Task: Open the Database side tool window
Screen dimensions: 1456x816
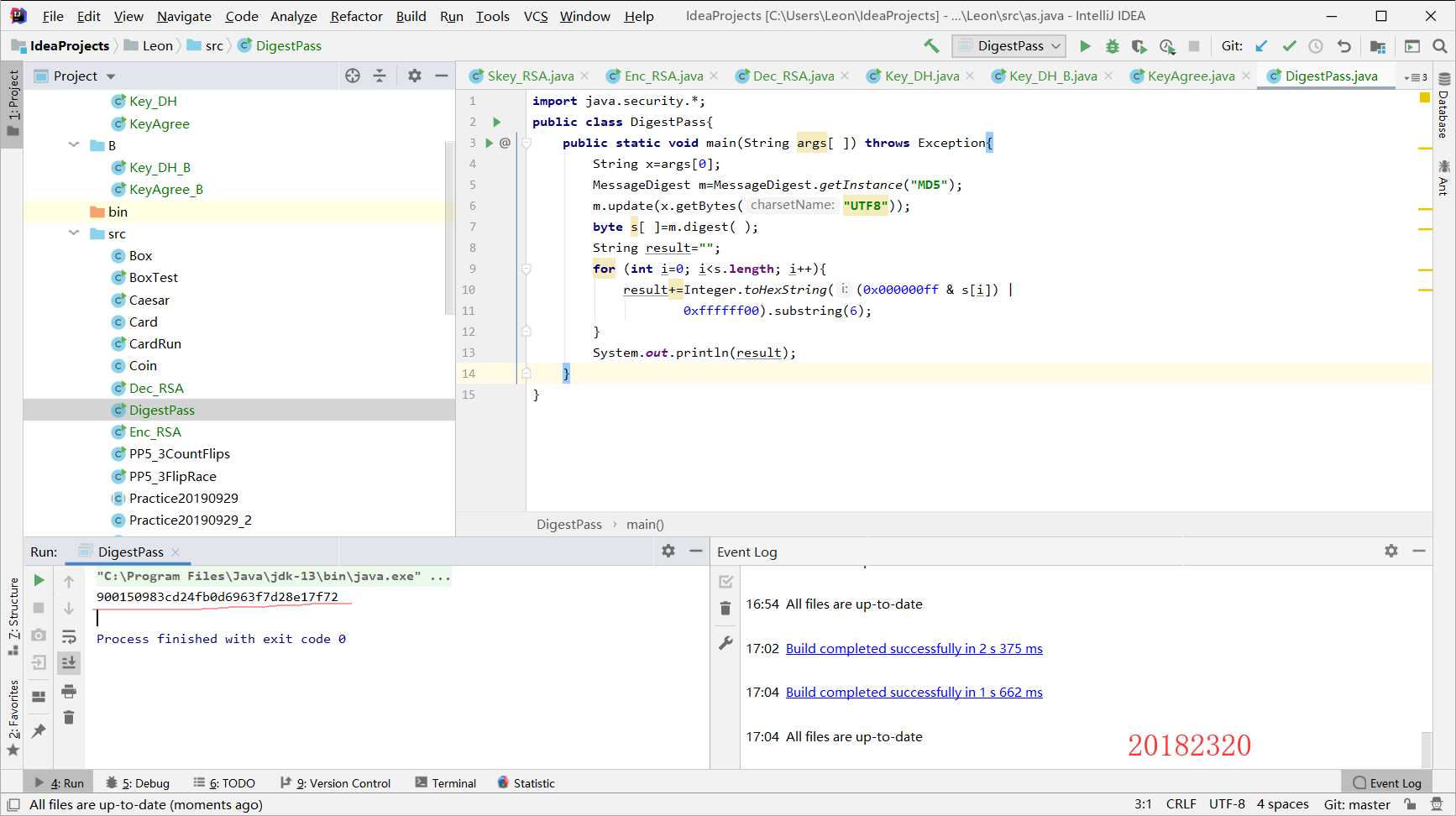Action: tap(1443, 107)
